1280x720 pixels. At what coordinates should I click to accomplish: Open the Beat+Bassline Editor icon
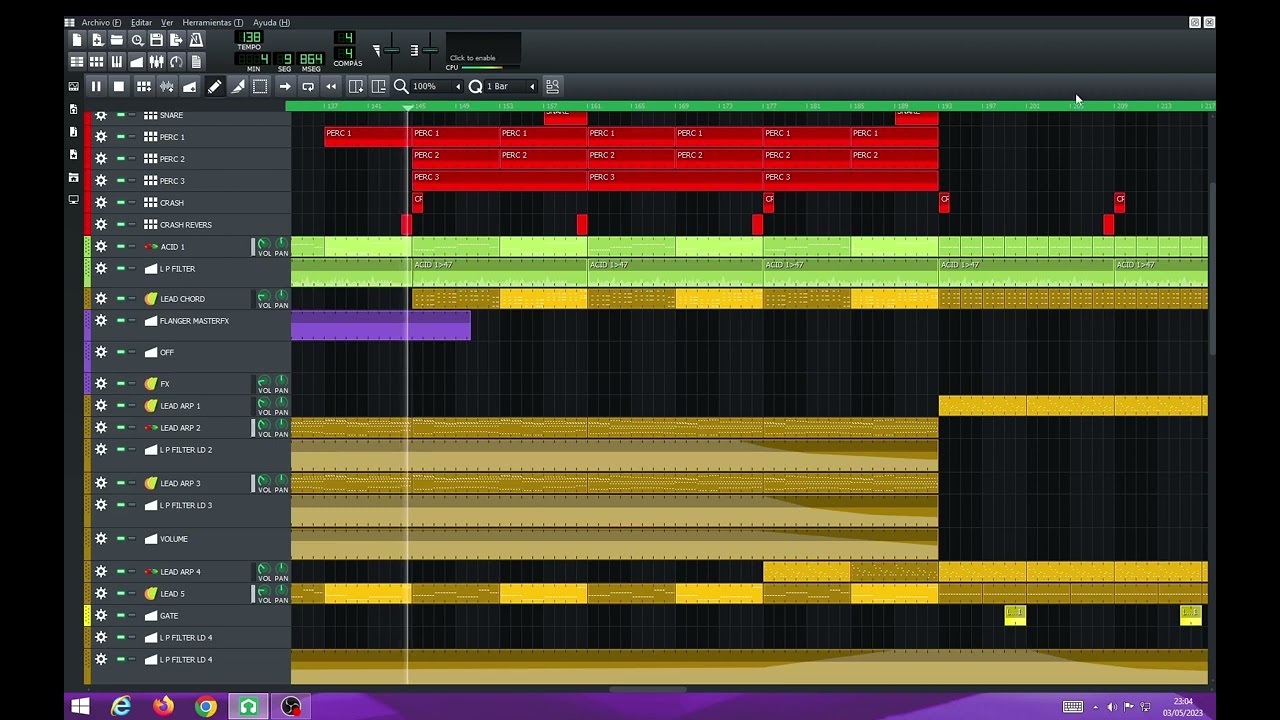point(97,62)
